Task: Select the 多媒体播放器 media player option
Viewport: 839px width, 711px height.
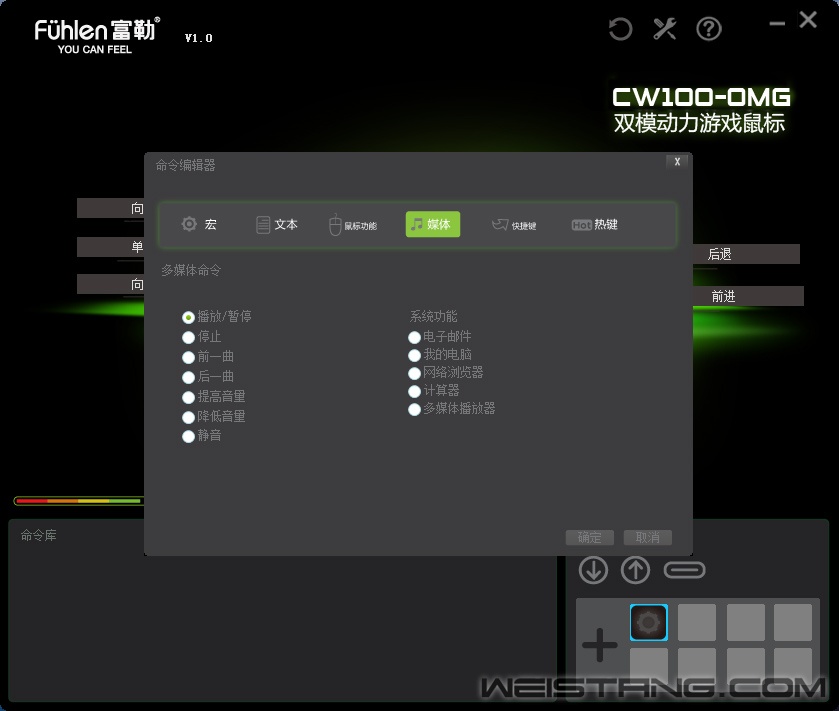Action: click(414, 409)
